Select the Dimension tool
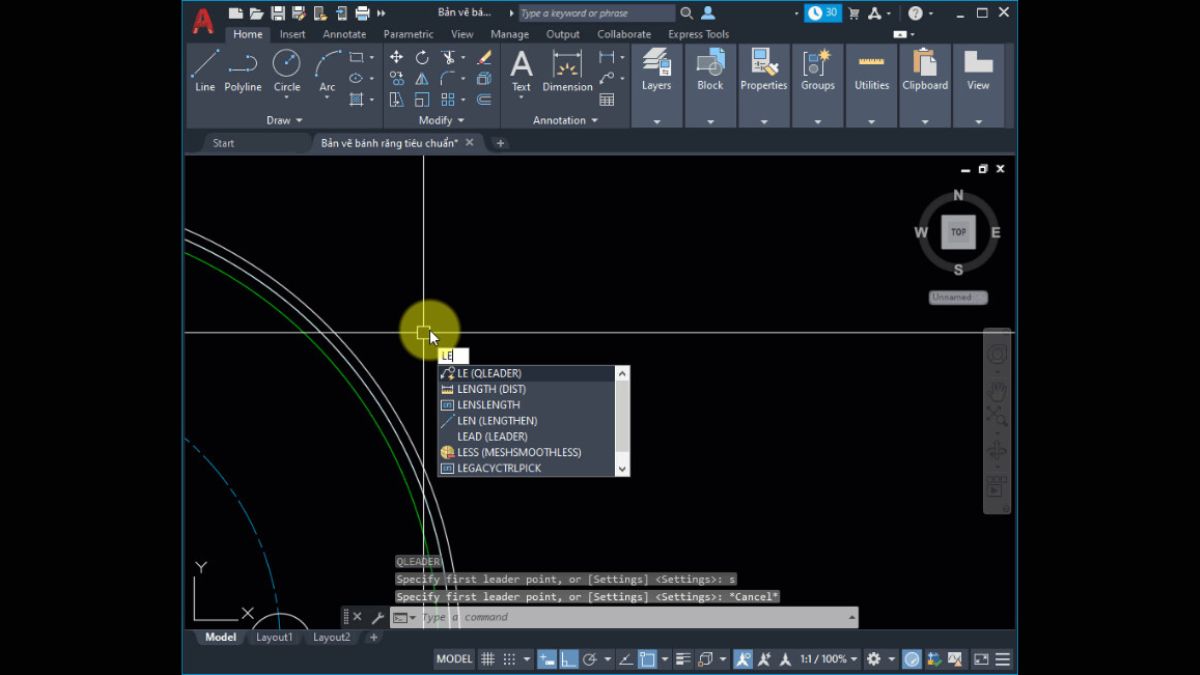1200x675 pixels. click(x=567, y=71)
